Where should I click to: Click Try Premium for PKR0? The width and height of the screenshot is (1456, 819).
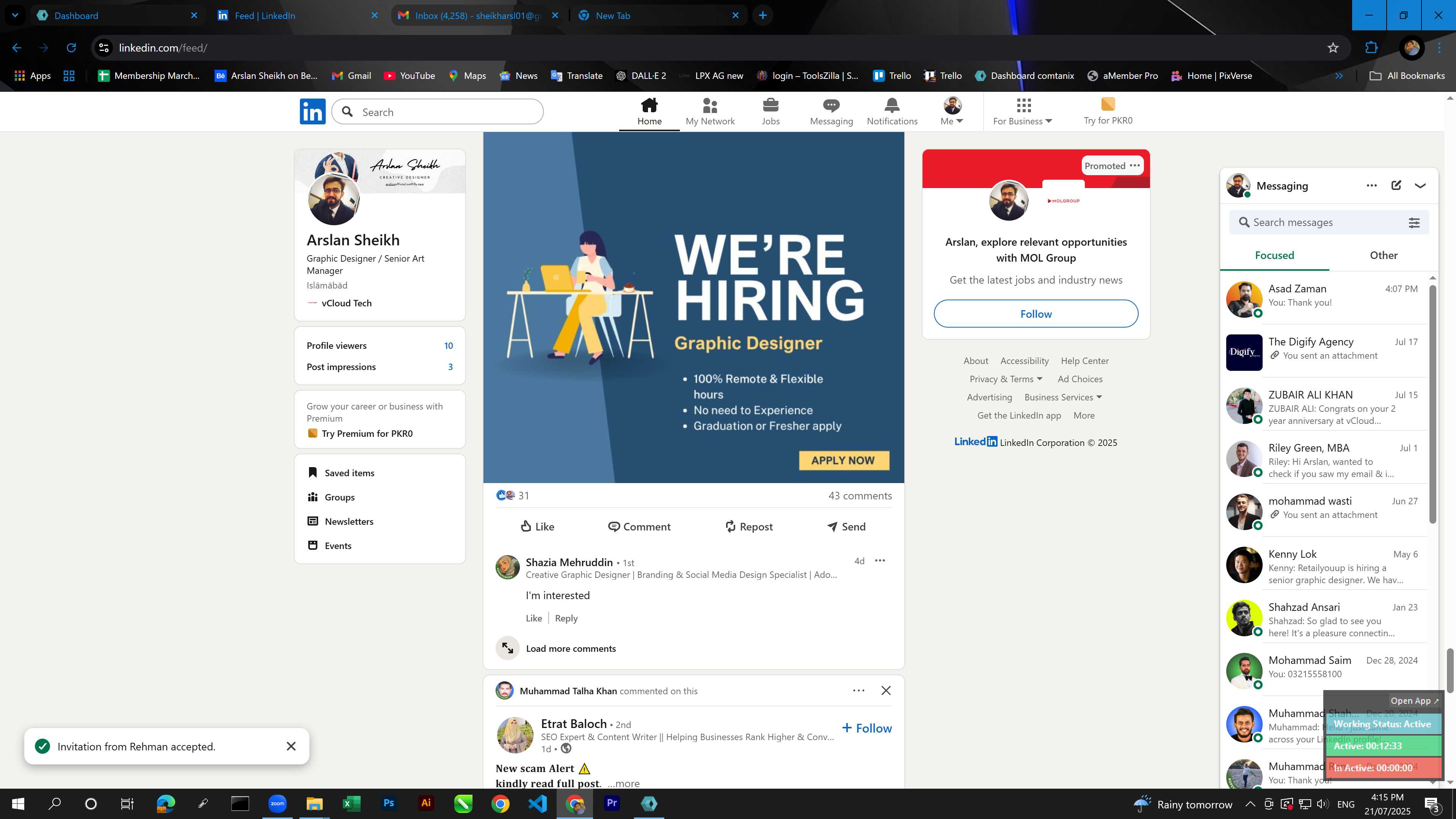coord(360,433)
